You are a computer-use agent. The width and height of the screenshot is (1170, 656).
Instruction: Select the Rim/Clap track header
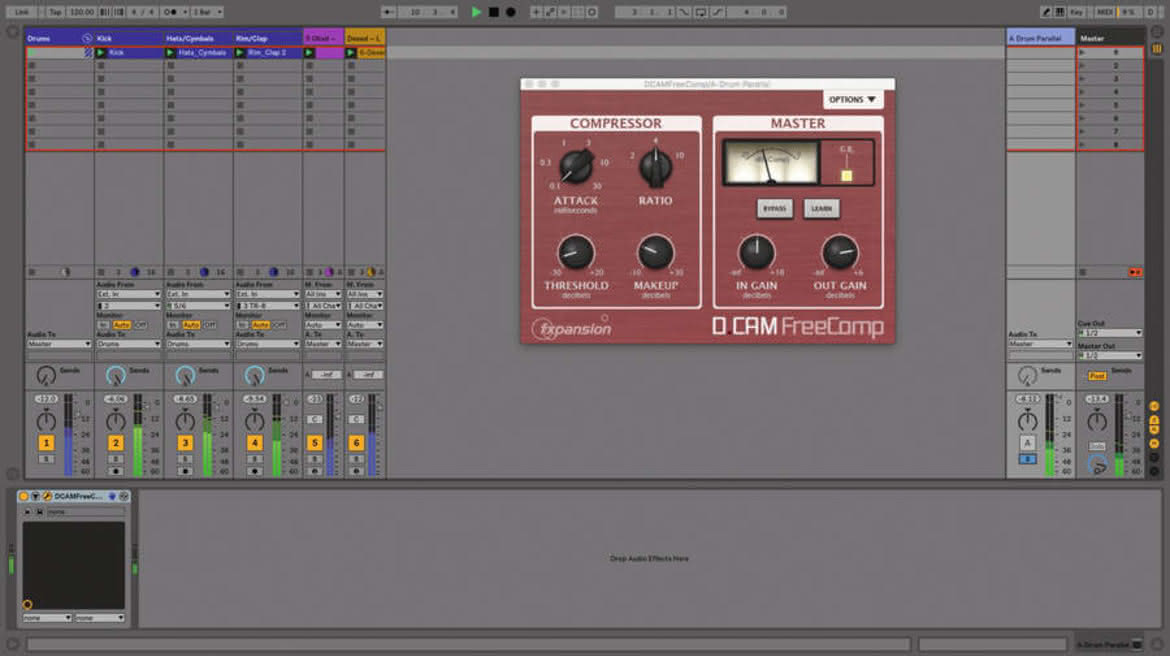(x=268, y=38)
